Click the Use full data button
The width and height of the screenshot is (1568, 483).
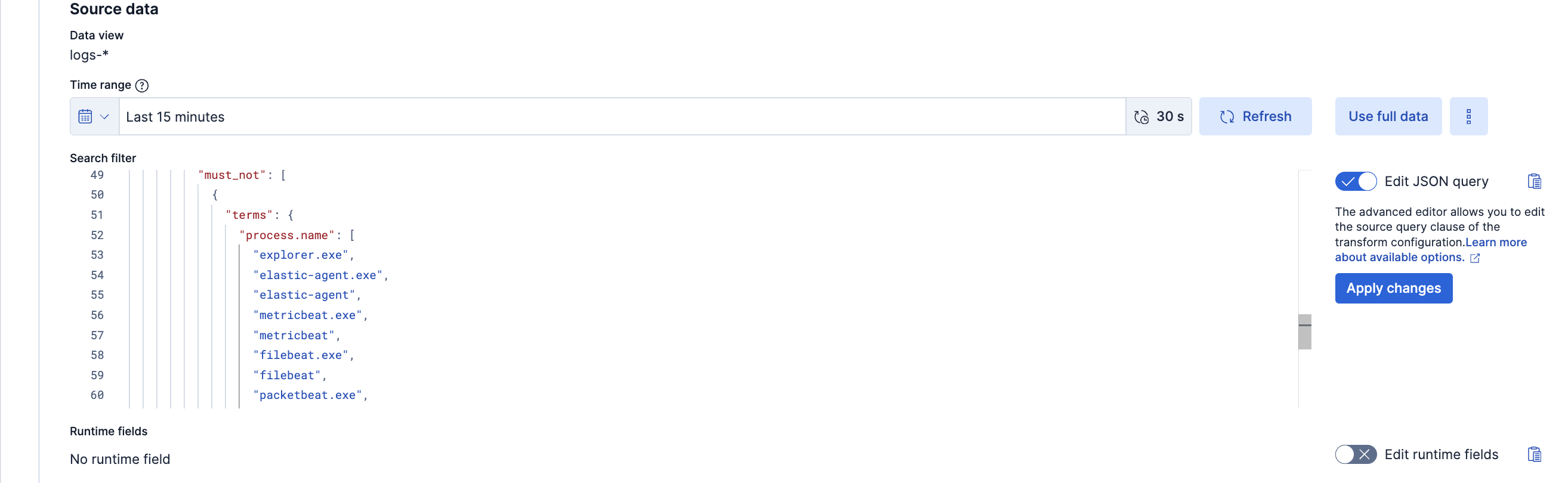pyautogui.click(x=1388, y=116)
